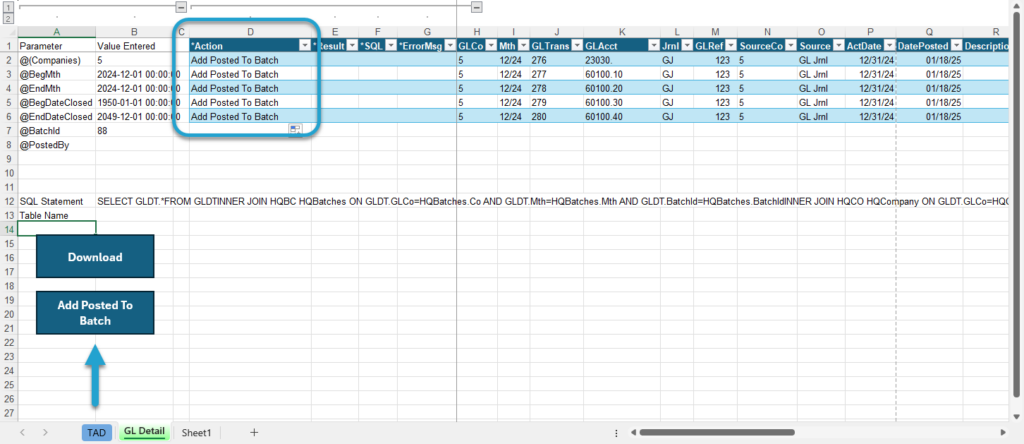Switch to the TAD sheet tab
The height and width of the screenshot is (444, 1024).
point(96,432)
